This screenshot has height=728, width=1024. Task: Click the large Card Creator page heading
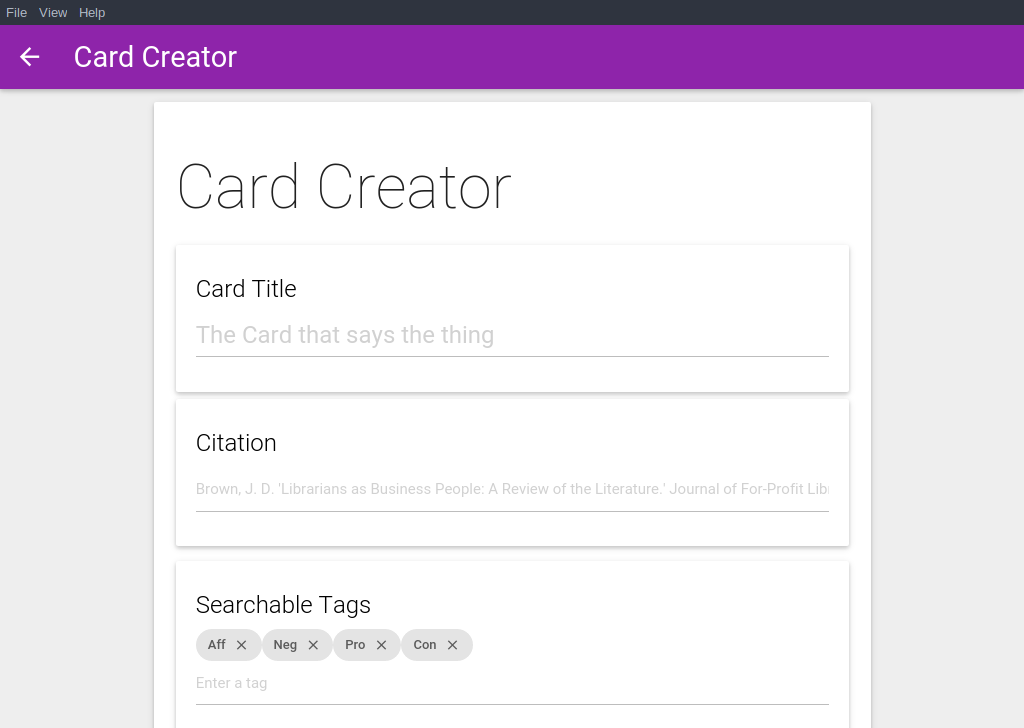(x=344, y=187)
